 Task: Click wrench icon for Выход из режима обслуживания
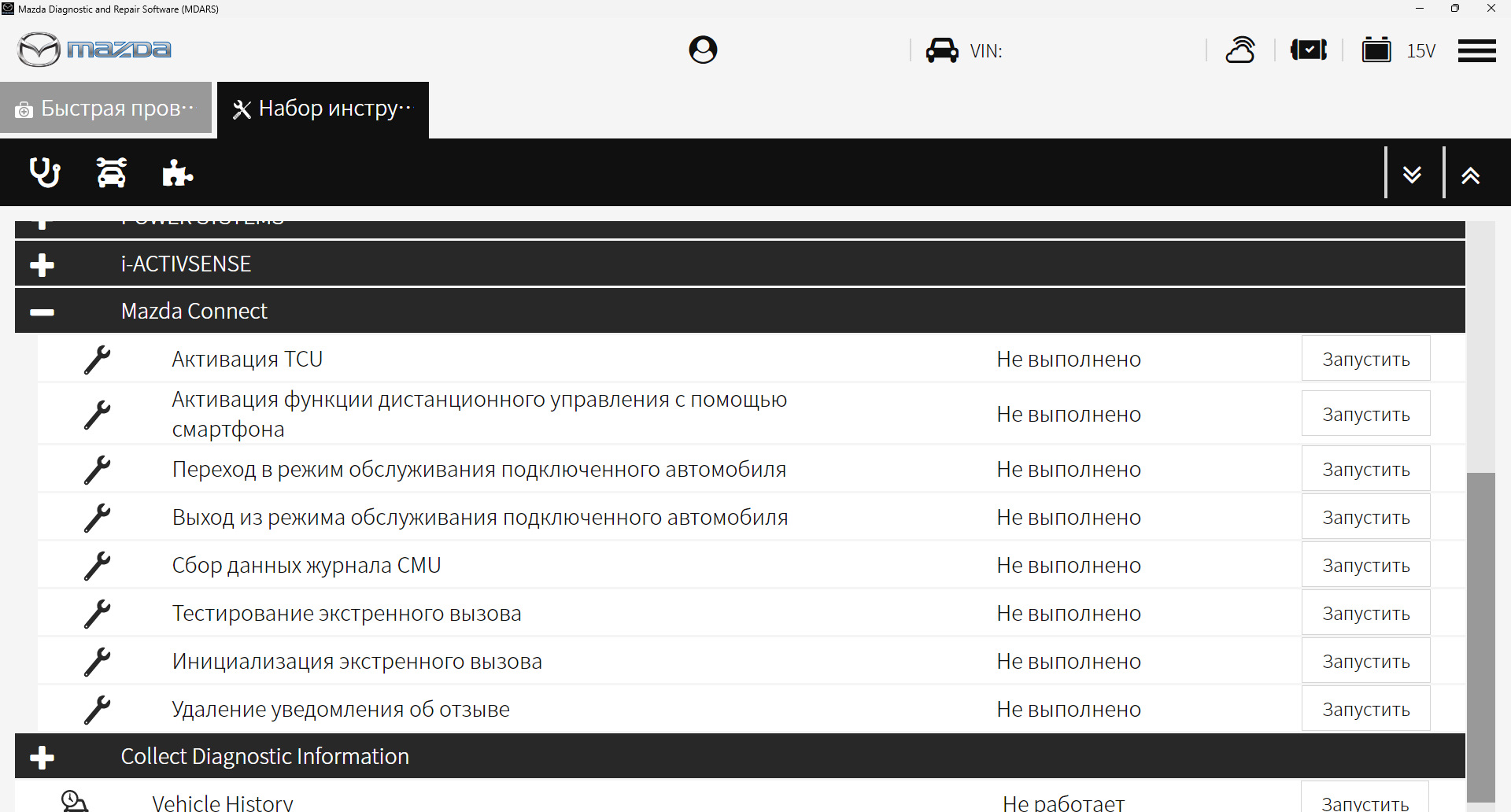[x=98, y=518]
